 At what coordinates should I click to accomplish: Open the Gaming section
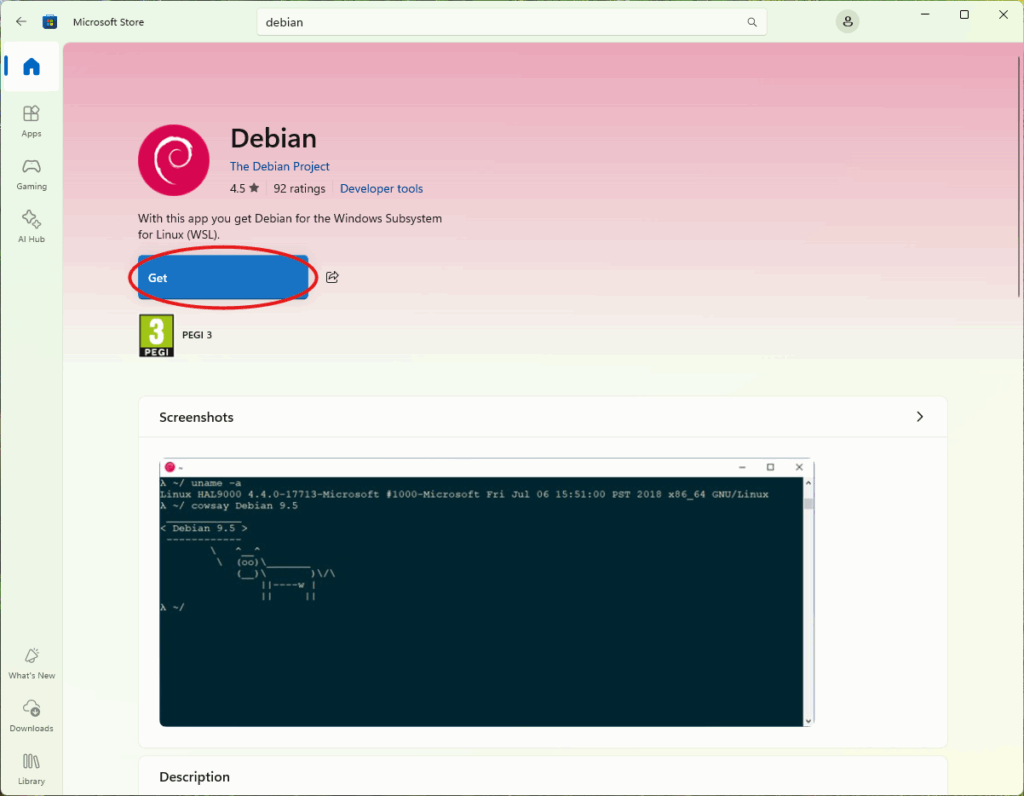point(31,174)
